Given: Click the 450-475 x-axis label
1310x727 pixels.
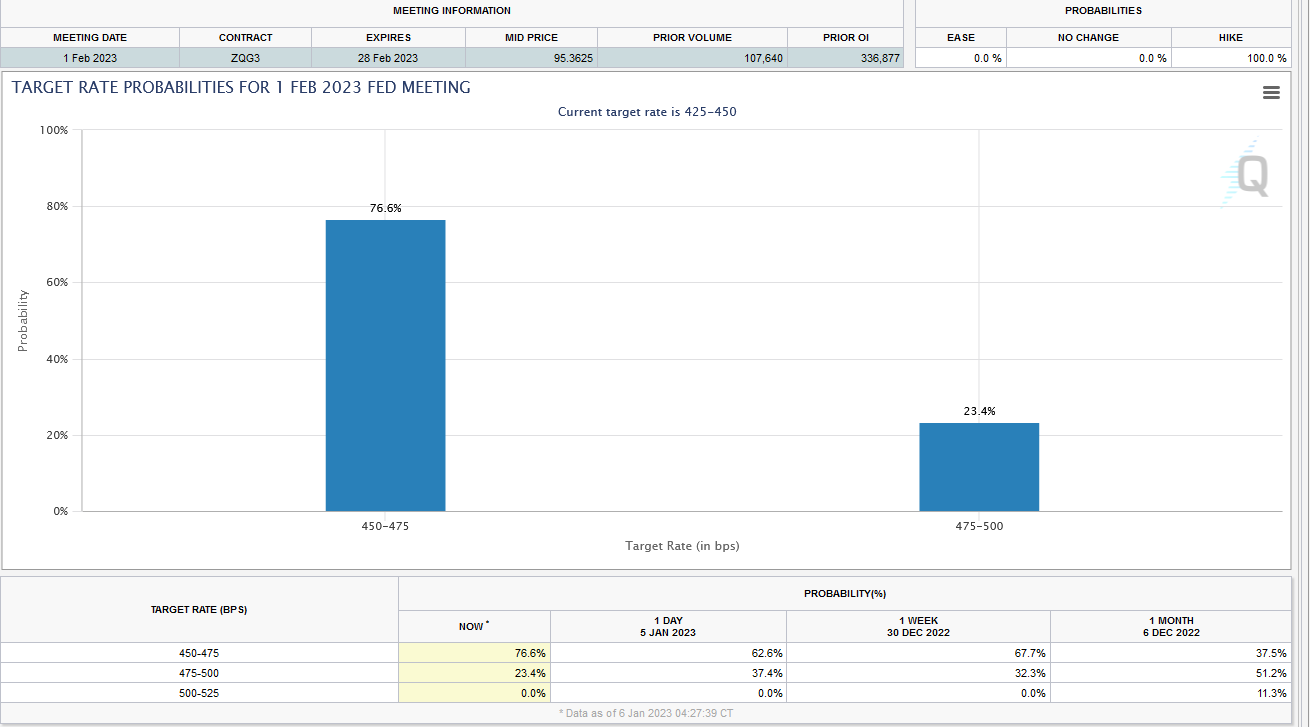Looking at the screenshot, I should tap(385, 526).
